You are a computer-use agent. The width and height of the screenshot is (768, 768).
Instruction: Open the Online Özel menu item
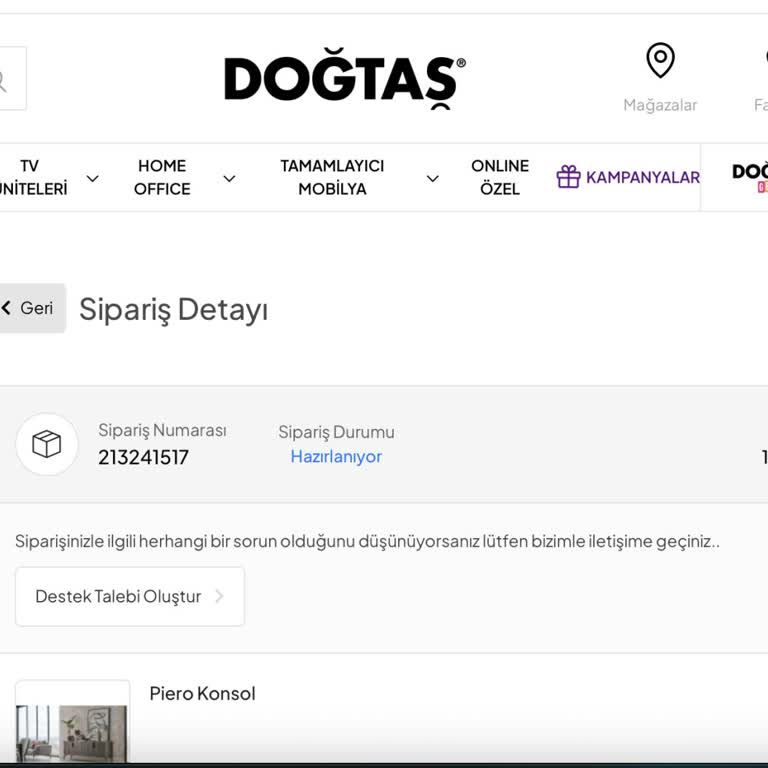(500, 177)
